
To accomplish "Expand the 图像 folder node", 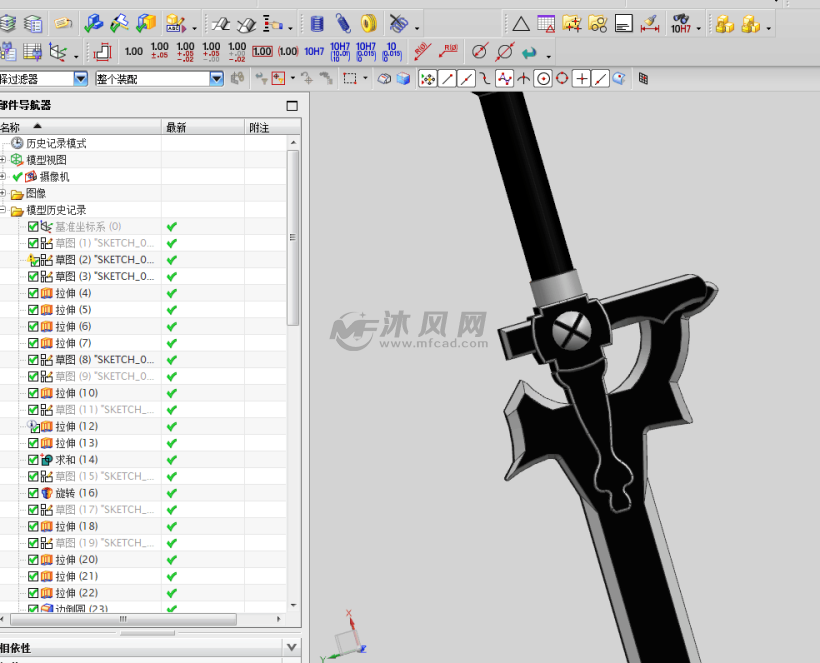I will (x=3, y=193).
